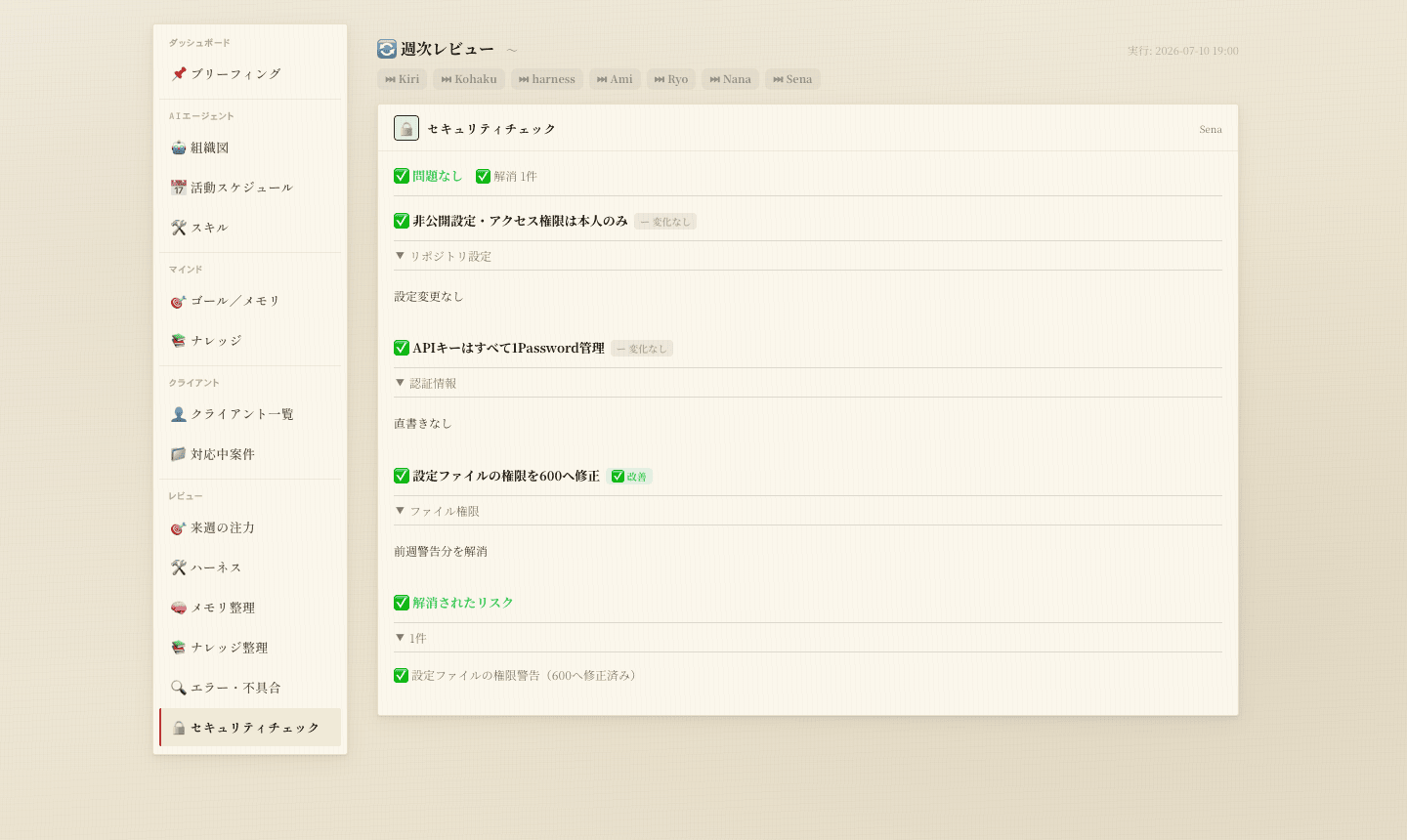Open 活動スケジュール calendar icon
1407x840 pixels.
(x=179, y=188)
